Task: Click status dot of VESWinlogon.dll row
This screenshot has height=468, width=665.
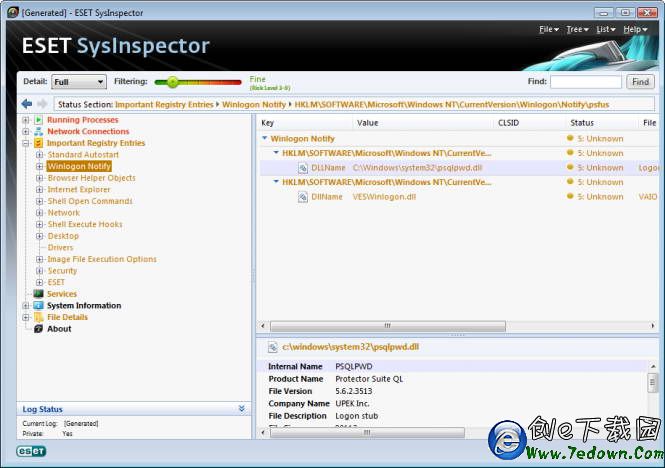Action: click(x=570, y=196)
